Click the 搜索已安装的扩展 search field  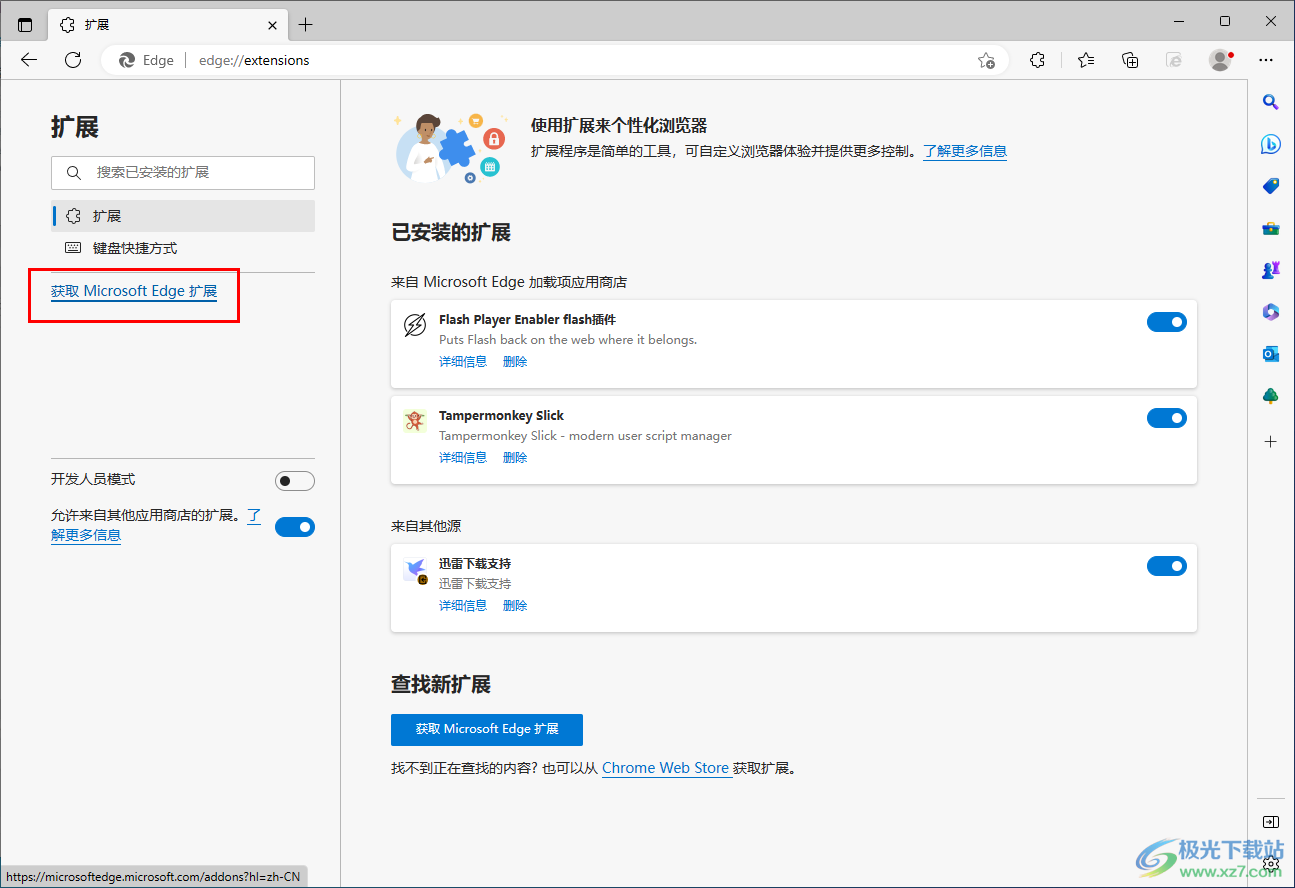(183, 173)
